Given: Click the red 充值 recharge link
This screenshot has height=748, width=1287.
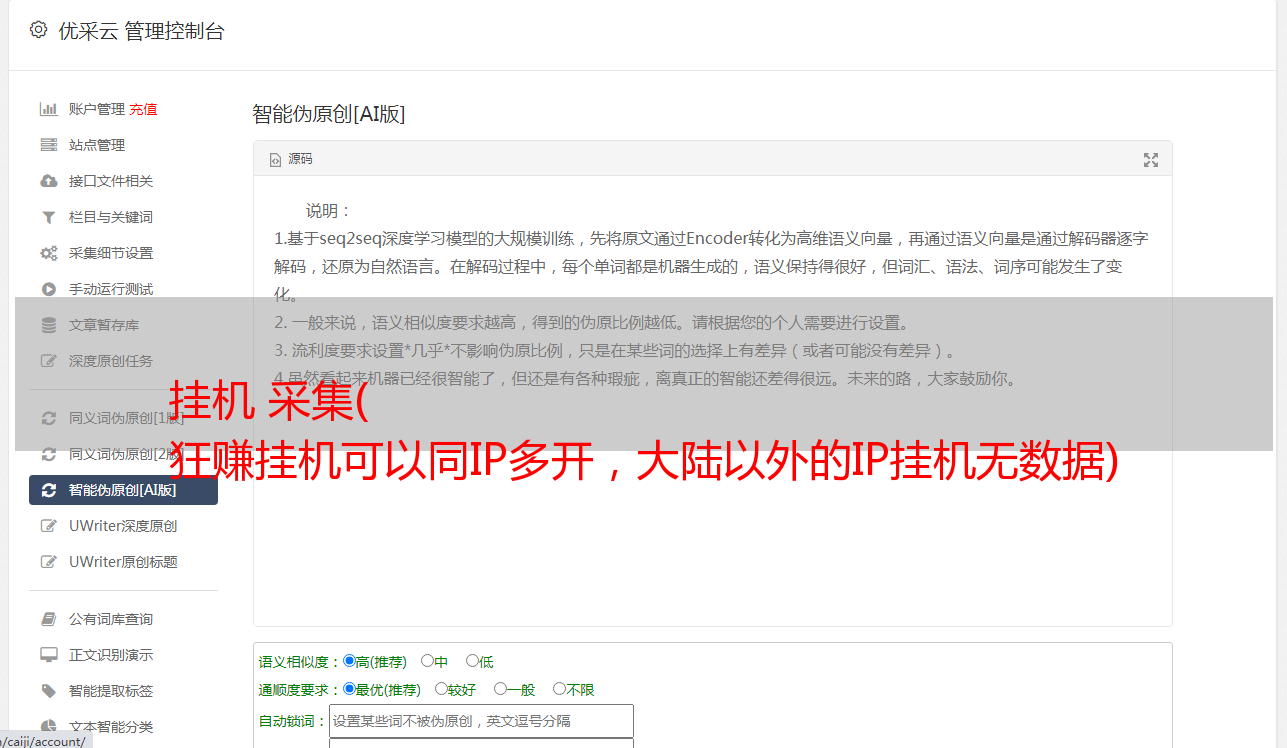Looking at the screenshot, I should (x=143, y=109).
